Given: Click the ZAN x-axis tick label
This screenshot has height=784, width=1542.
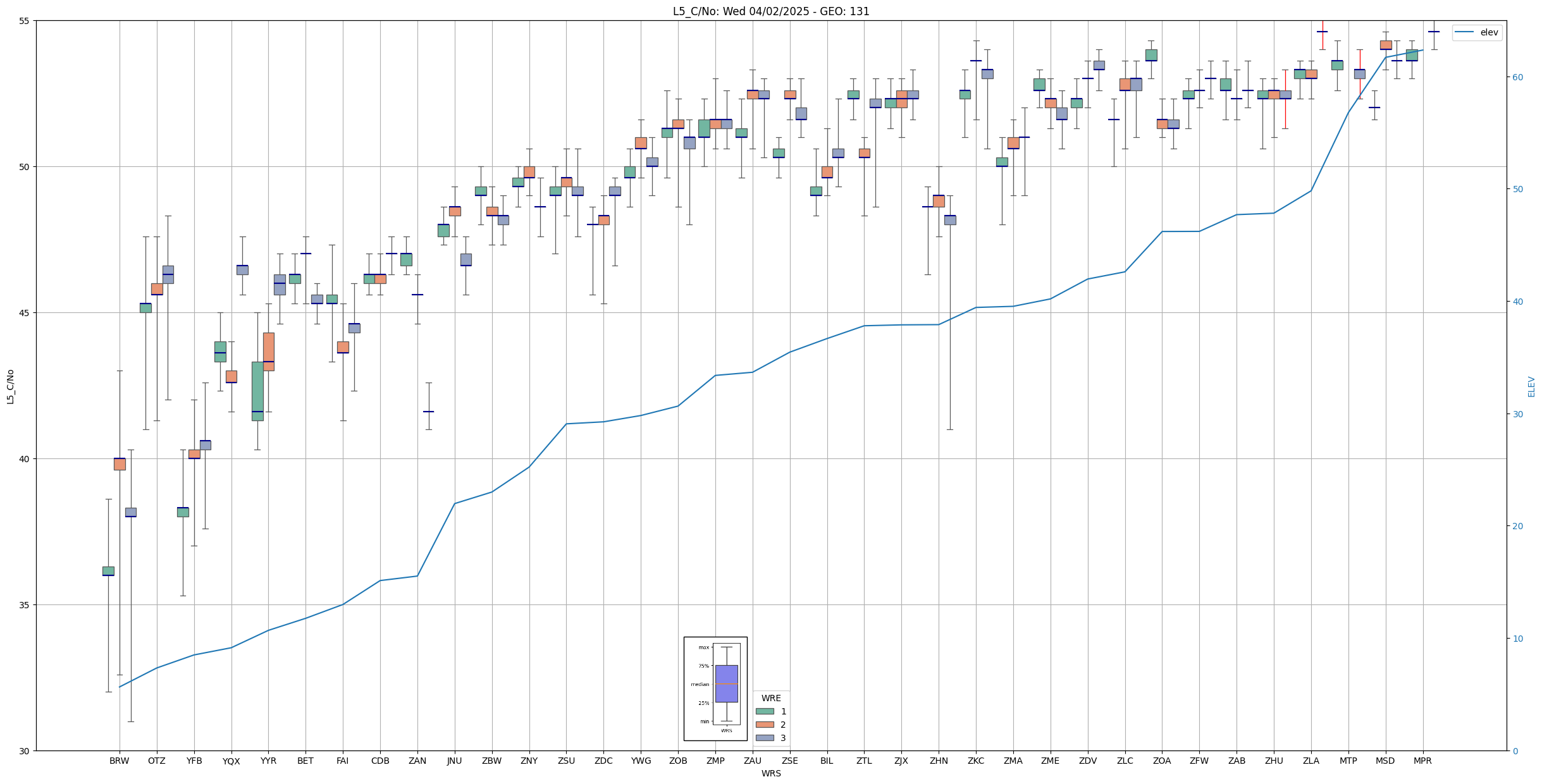Looking at the screenshot, I should click(417, 761).
